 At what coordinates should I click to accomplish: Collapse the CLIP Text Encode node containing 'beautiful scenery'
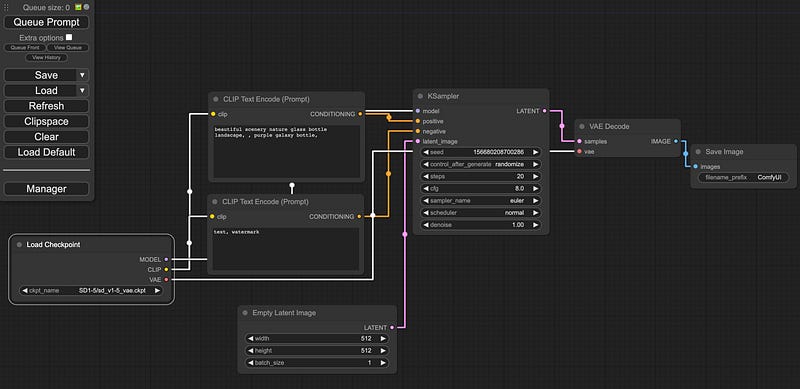point(216,99)
